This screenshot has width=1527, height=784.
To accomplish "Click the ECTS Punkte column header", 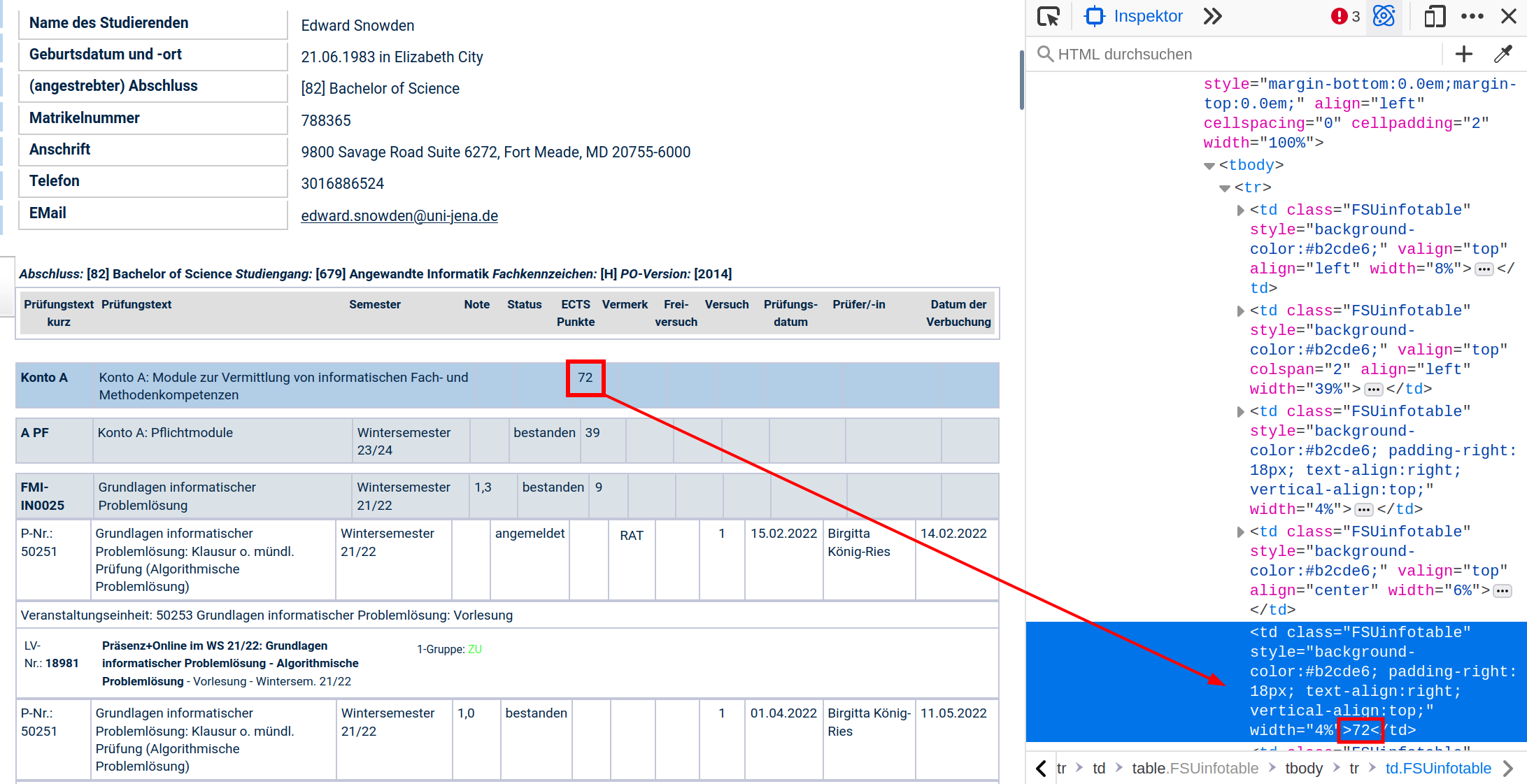I will (x=576, y=313).
